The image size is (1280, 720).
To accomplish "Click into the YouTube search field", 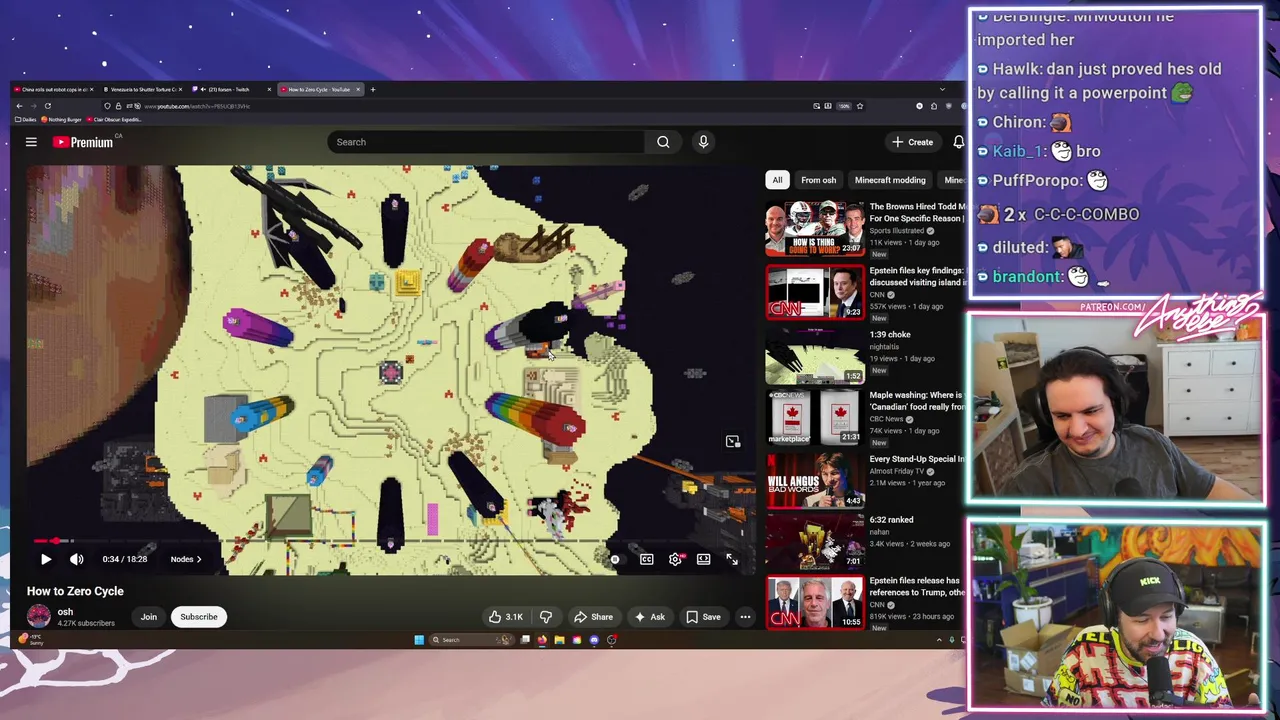I will click(x=486, y=142).
